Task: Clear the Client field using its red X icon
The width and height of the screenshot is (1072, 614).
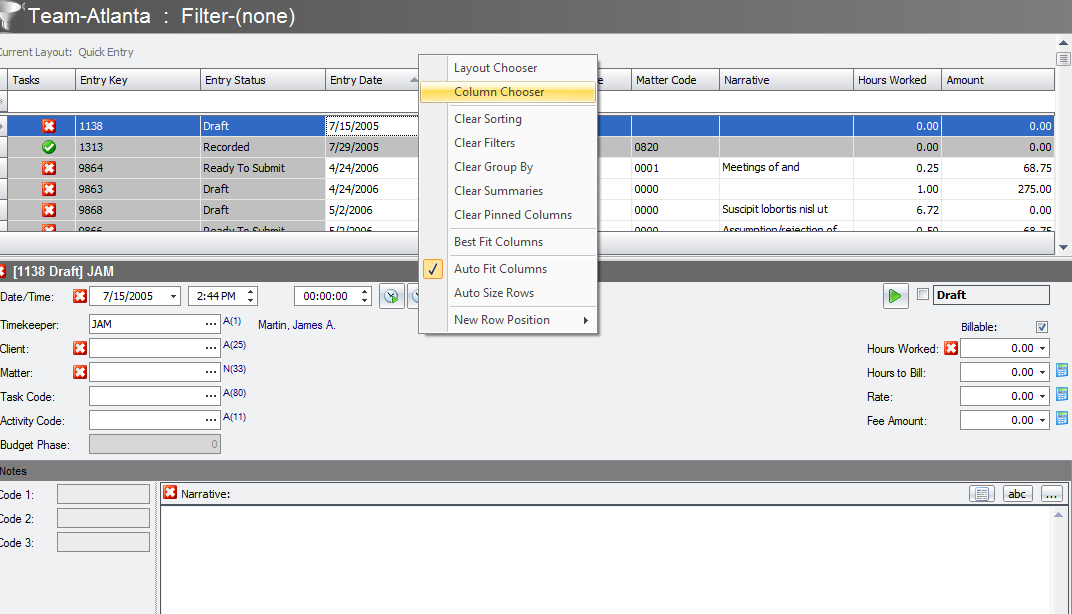Action: click(x=80, y=347)
